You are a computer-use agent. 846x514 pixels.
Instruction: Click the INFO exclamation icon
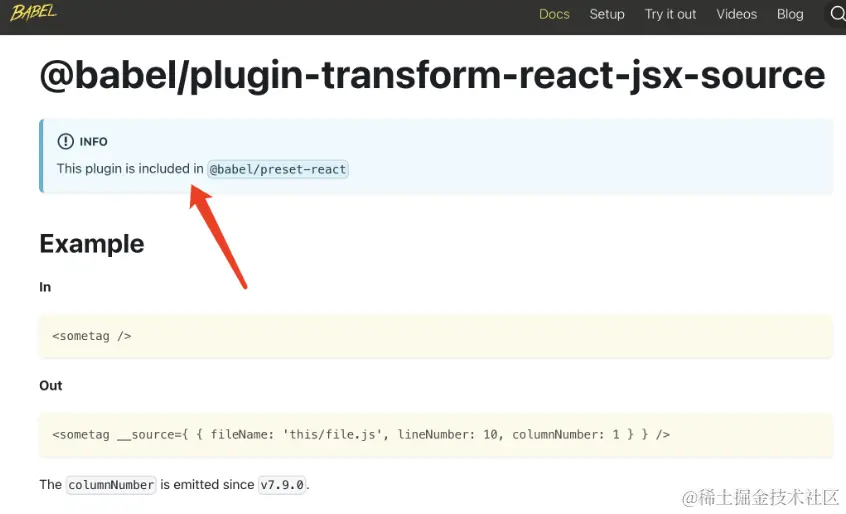65,141
